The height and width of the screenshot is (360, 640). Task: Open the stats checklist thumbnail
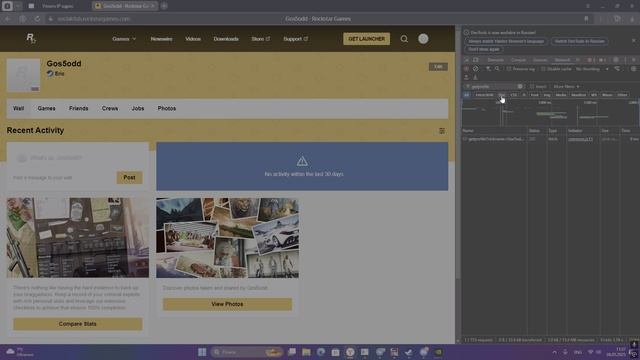coord(78,238)
